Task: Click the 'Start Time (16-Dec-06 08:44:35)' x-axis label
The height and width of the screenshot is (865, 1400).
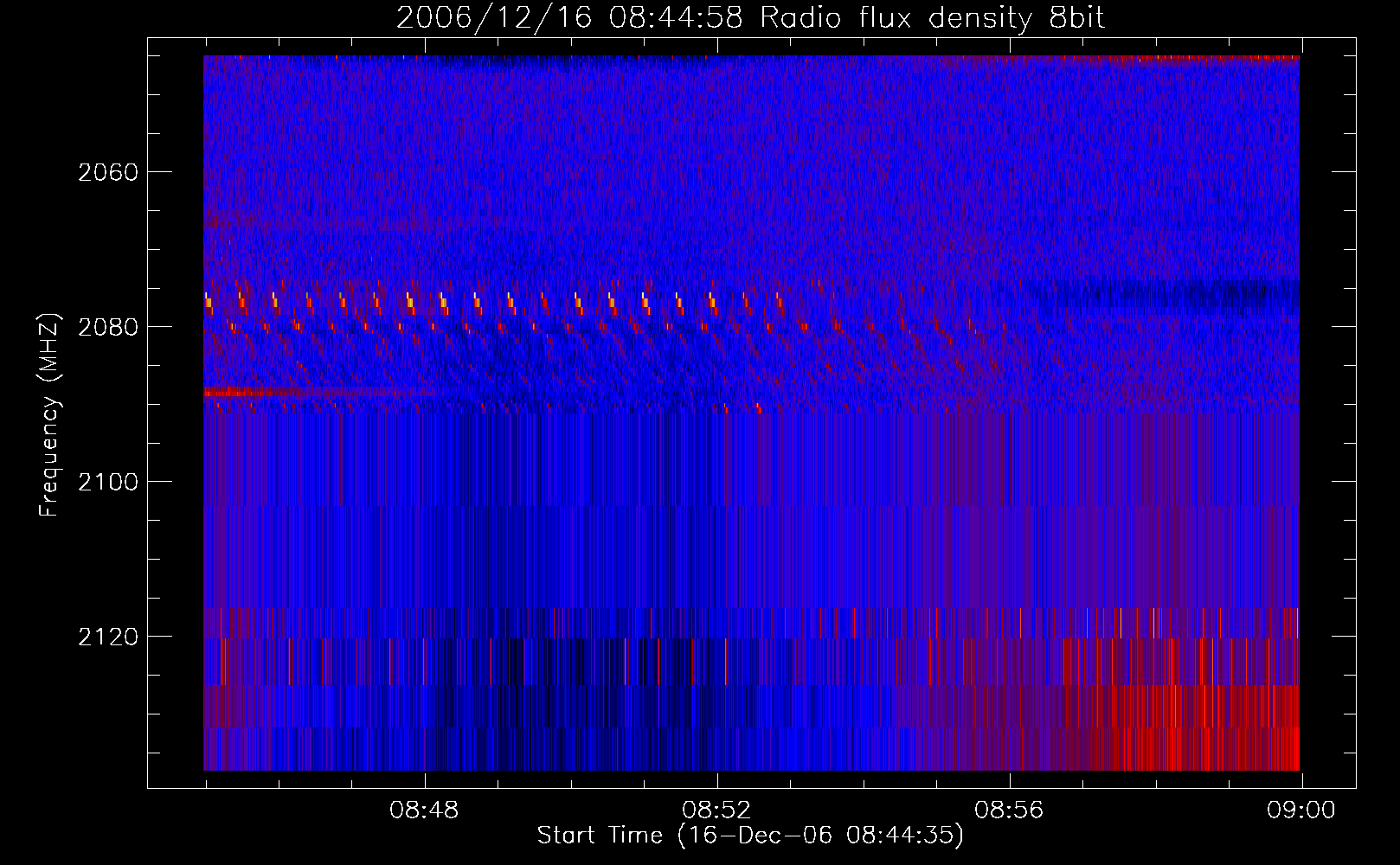Action: pyautogui.click(x=750, y=836)
